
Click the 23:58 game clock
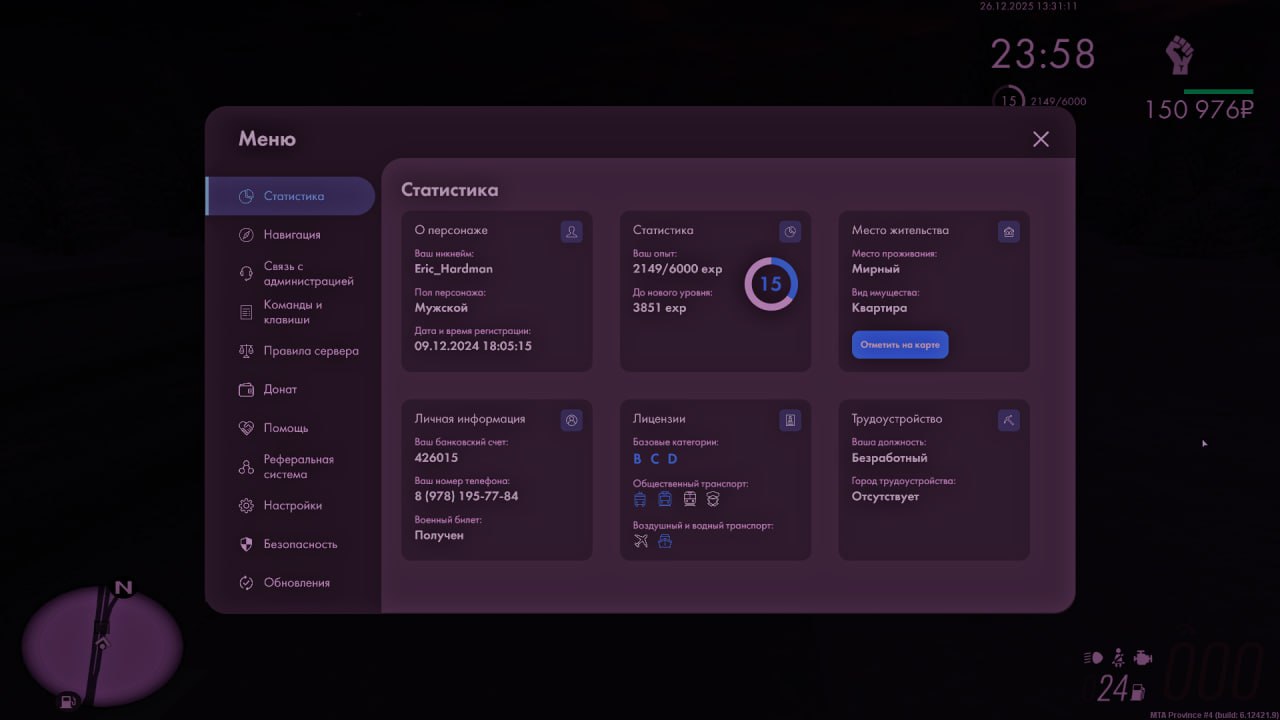click(1043, 54)
